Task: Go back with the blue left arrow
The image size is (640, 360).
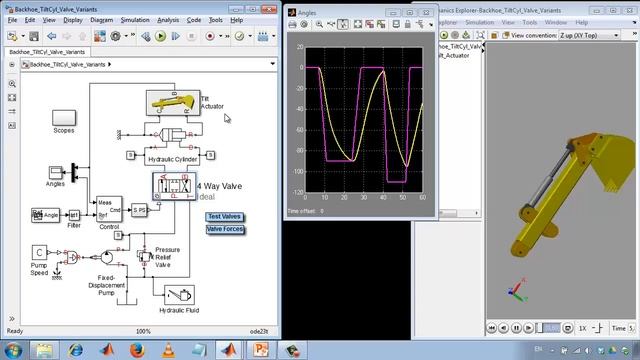Action: [x=51, y=36]
